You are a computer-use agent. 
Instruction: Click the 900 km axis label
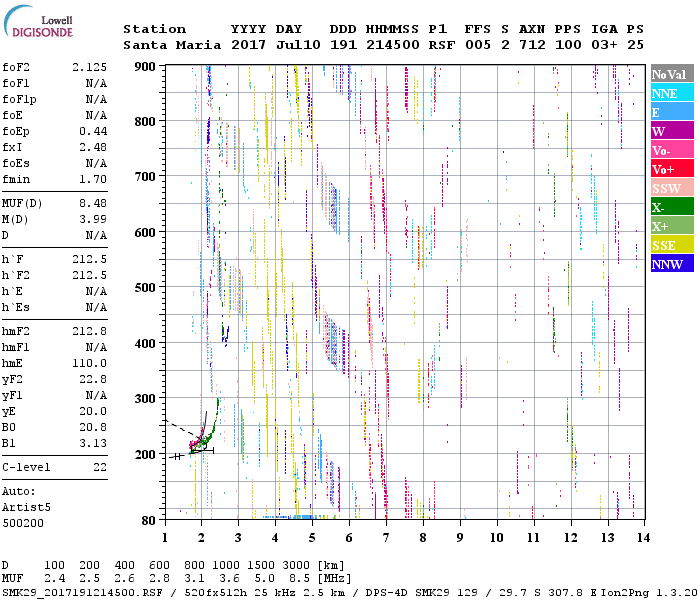pos(145,67)
